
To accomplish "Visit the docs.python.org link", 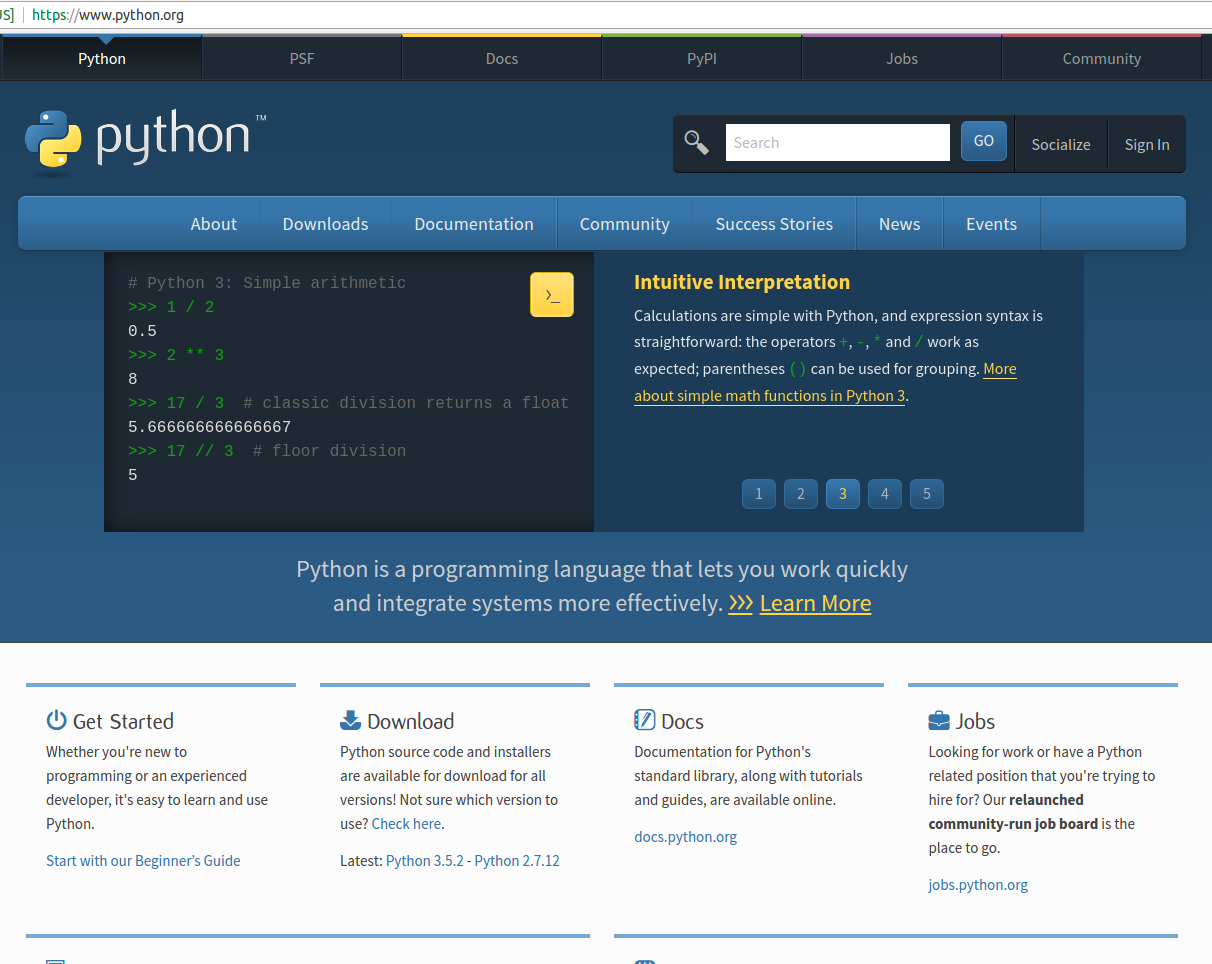I will coord(686,836).
